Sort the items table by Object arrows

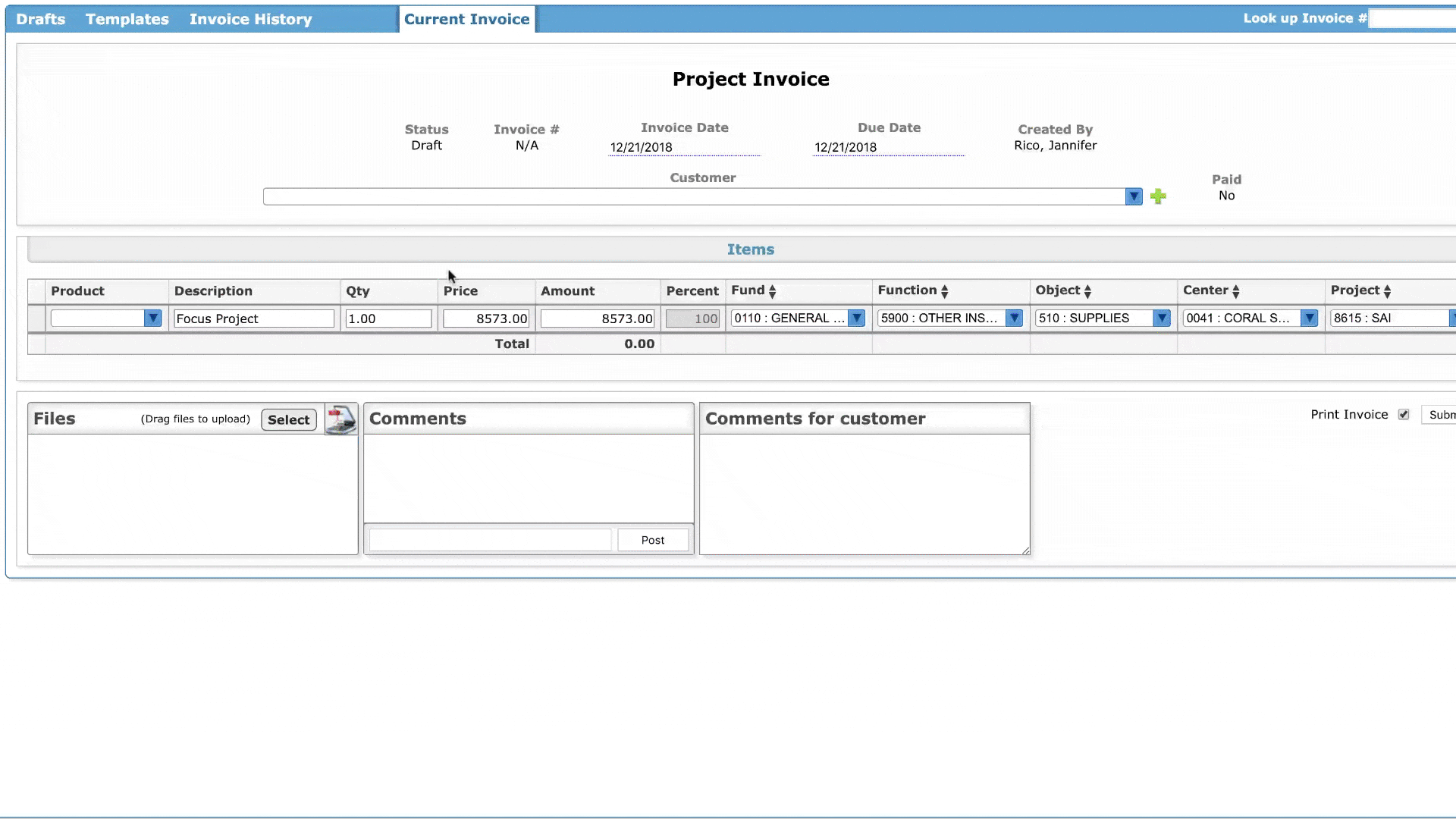(1087, 291)
